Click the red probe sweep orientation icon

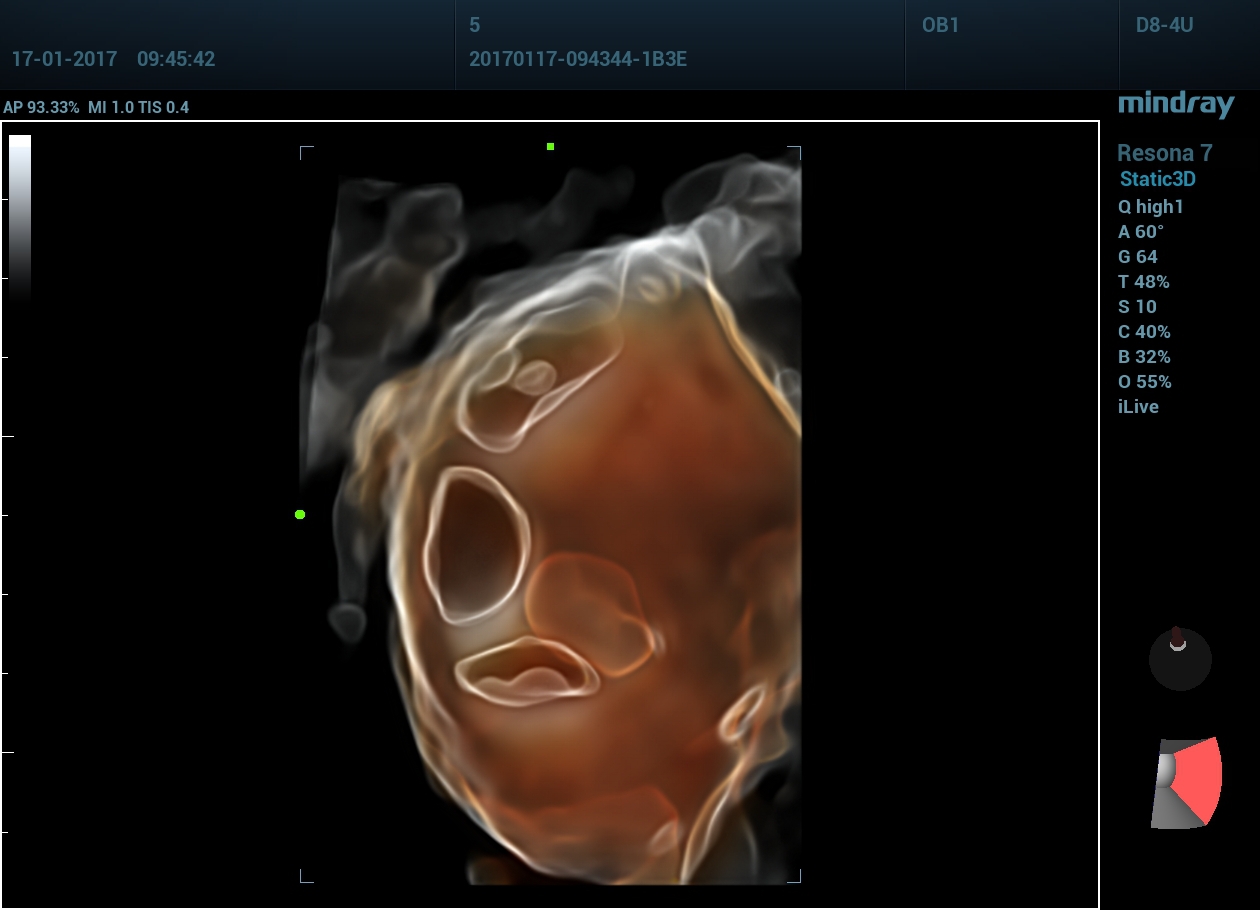(1186, 783)
